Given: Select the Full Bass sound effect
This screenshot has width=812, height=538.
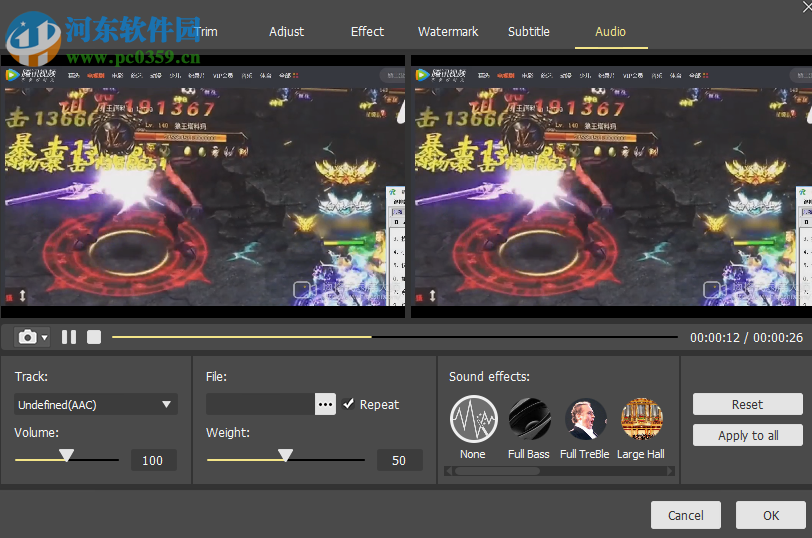Looking at the screenshot, I should point(529,419).
